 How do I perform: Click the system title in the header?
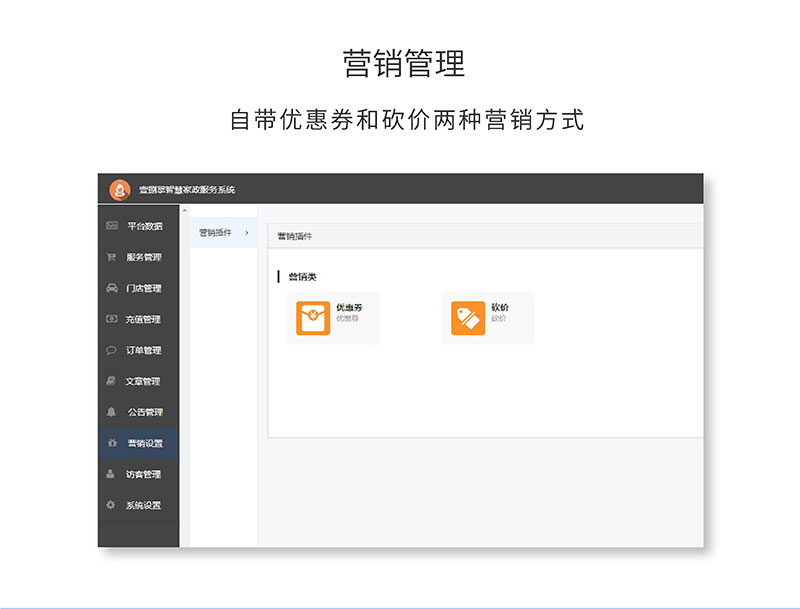[x=187, y=190]
